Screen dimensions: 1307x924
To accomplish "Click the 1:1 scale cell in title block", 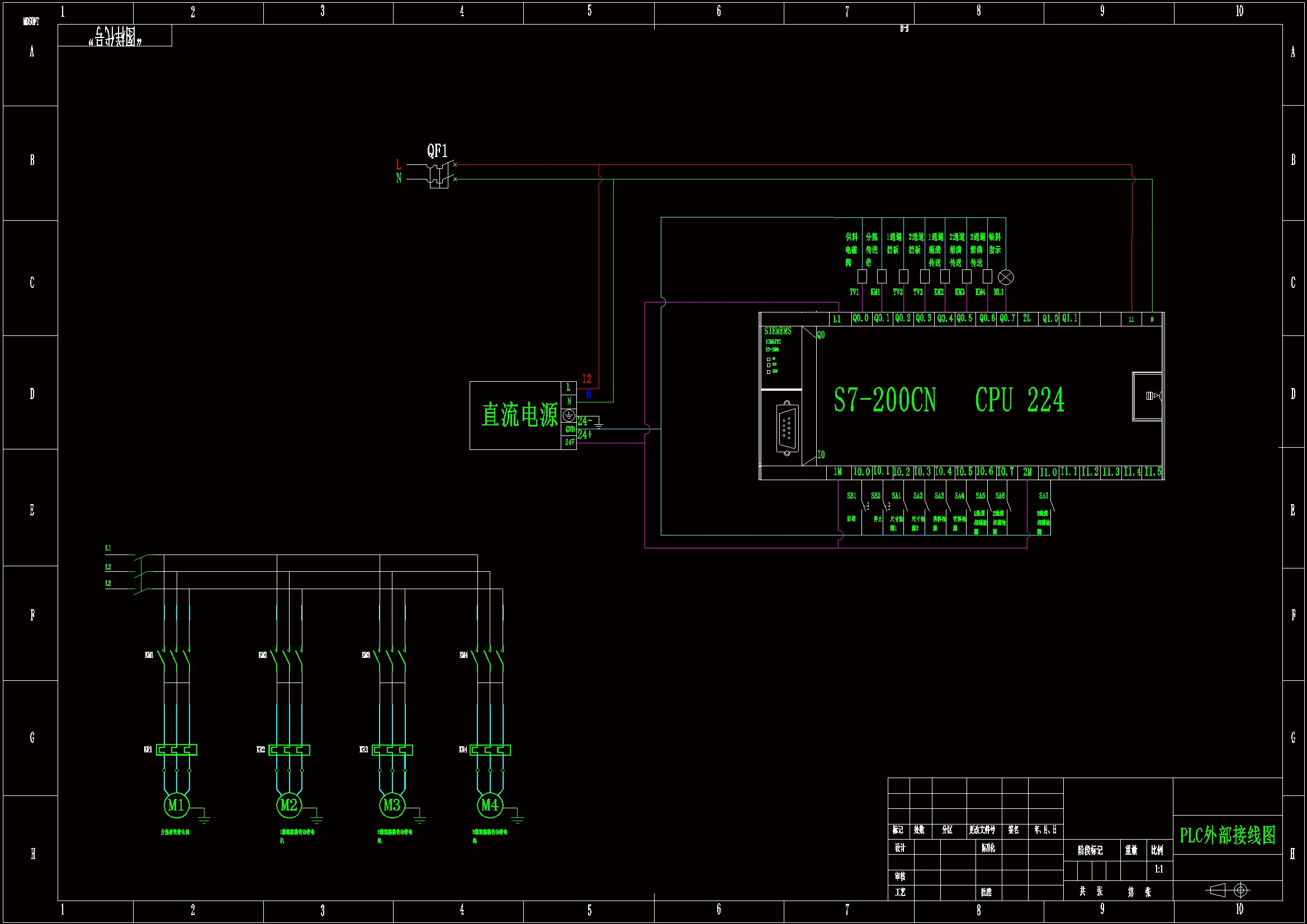I will coord(1158,869).
